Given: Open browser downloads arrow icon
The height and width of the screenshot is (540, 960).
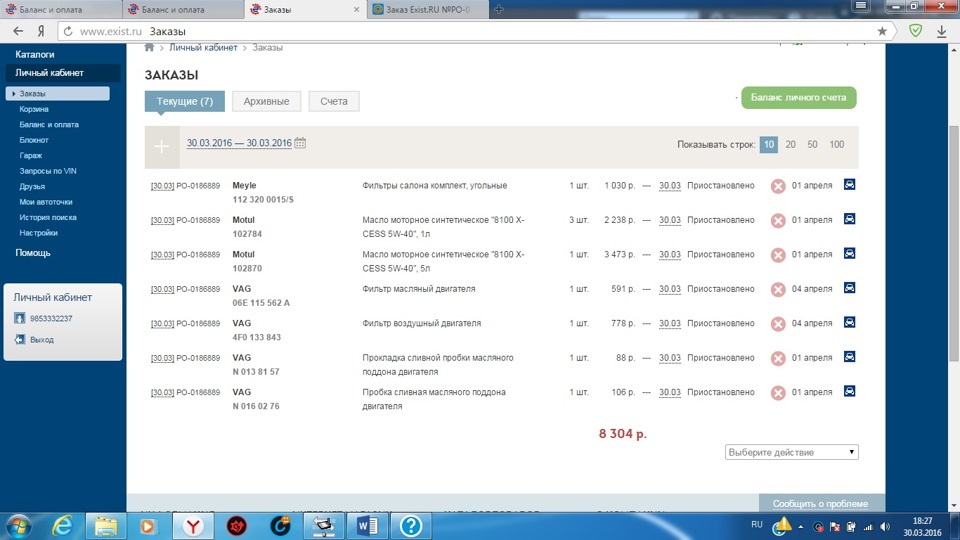Looking at the screenshot, I should (x=942, y=31).
